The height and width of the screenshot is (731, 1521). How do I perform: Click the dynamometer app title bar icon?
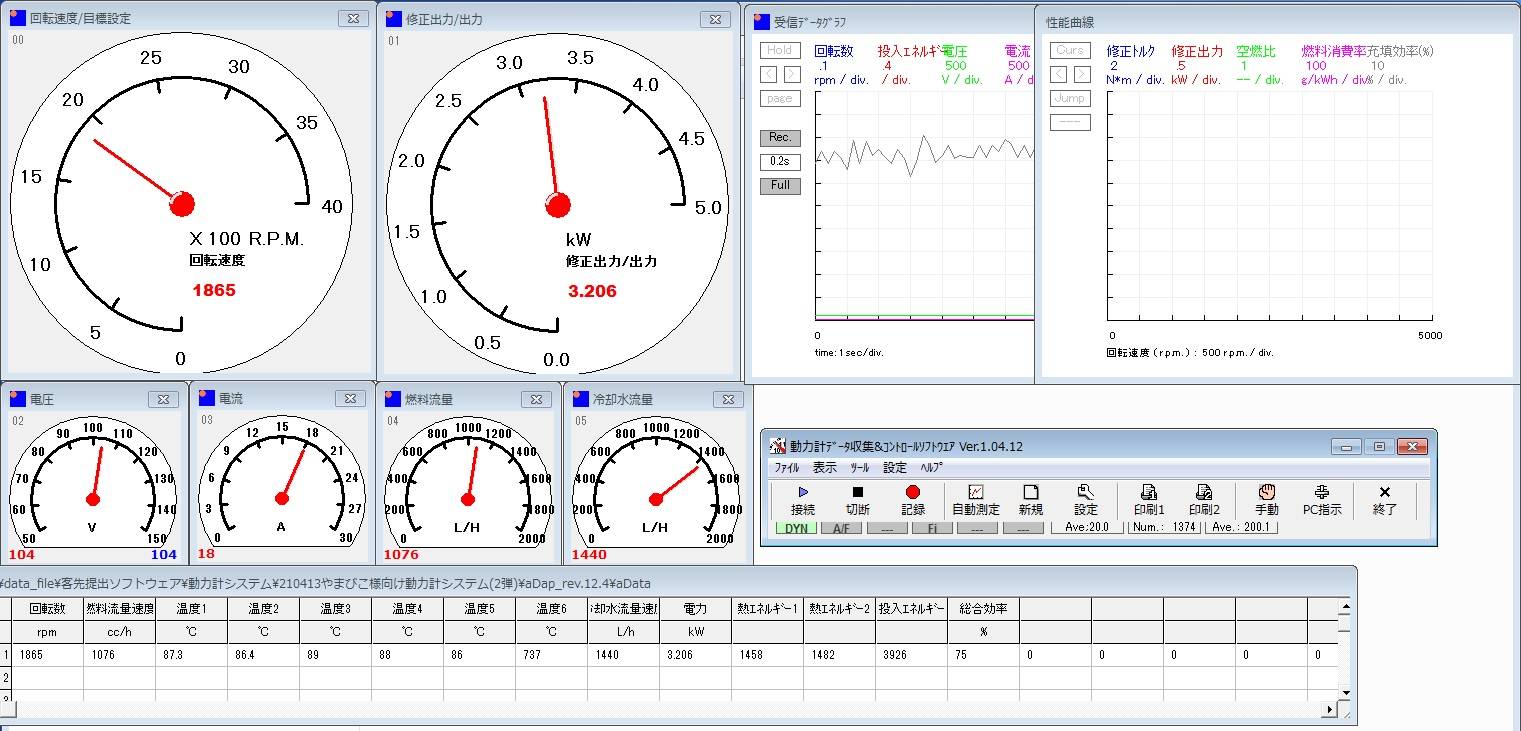point(778,446)
